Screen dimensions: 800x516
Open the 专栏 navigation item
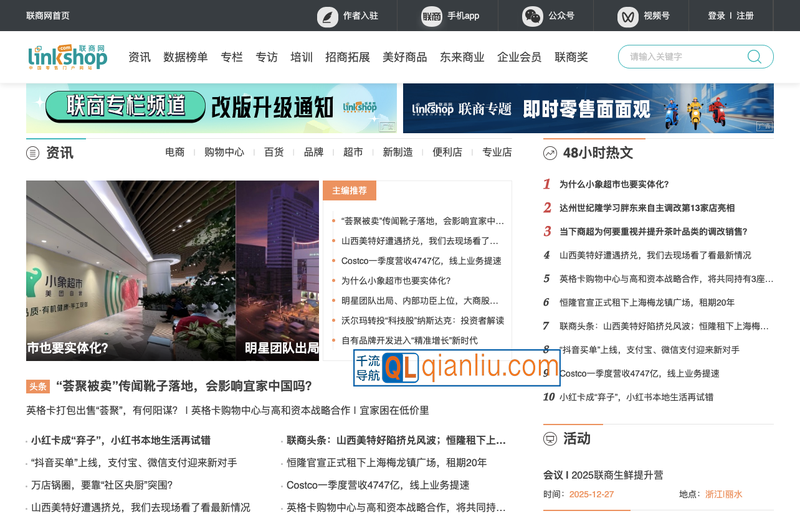tap(232, 57)
